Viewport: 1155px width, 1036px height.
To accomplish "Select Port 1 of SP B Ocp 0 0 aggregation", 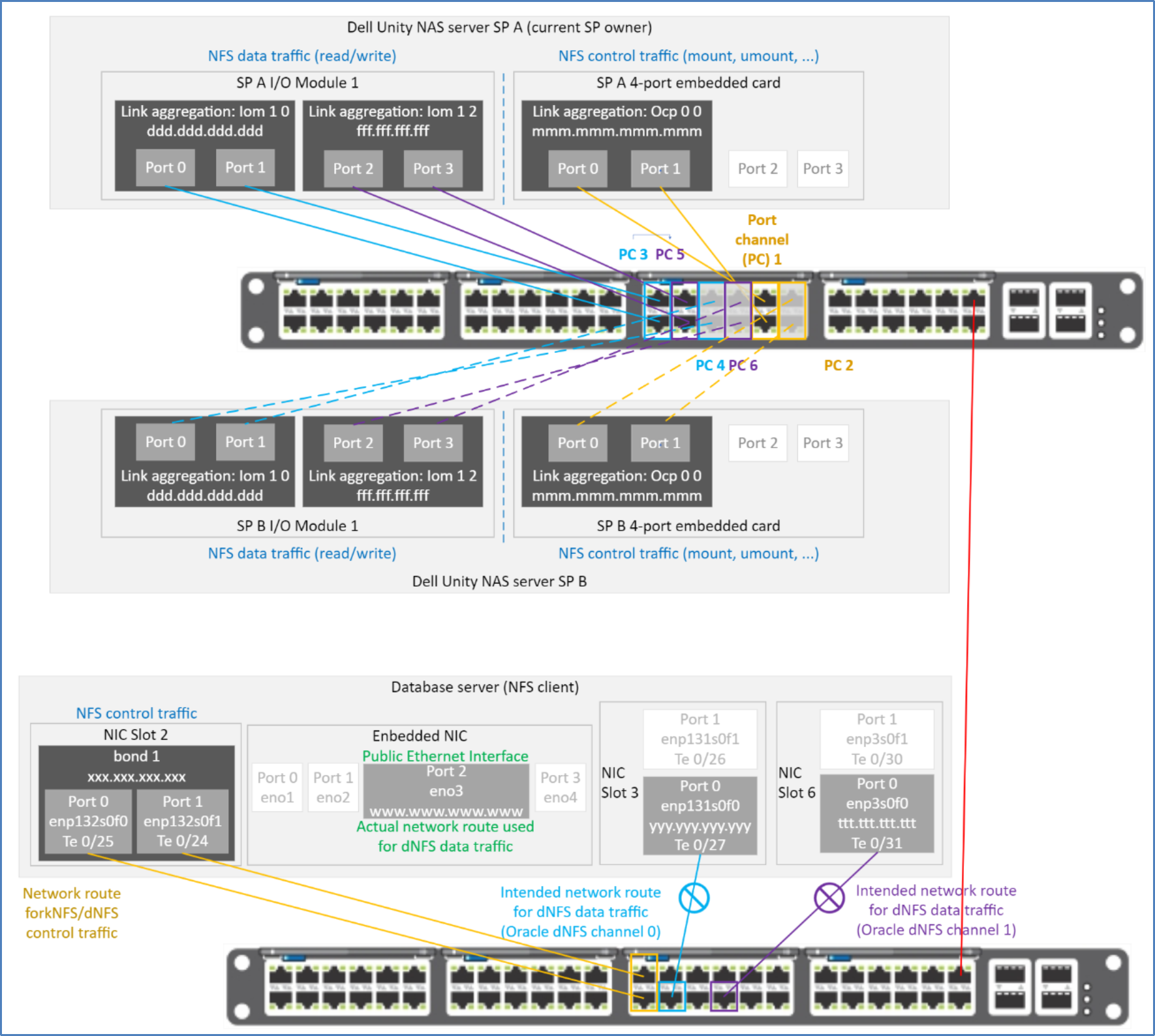I will (660, 443).
